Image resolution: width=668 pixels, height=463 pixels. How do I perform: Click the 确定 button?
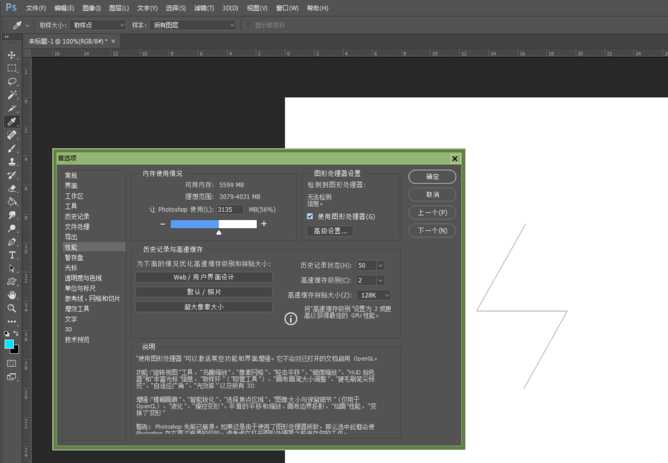[x=432, y=177]
